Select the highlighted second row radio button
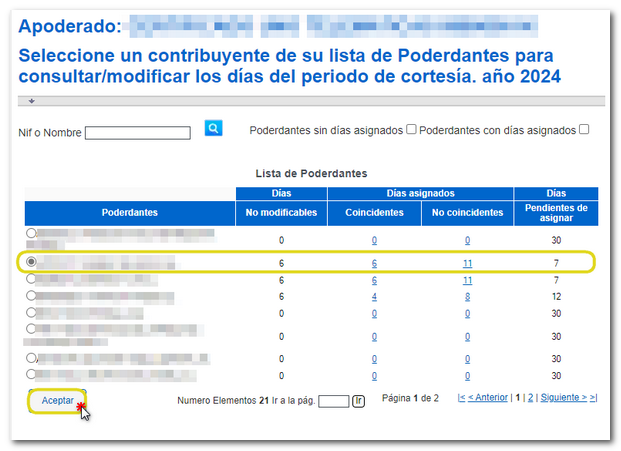 click(31, 262)
